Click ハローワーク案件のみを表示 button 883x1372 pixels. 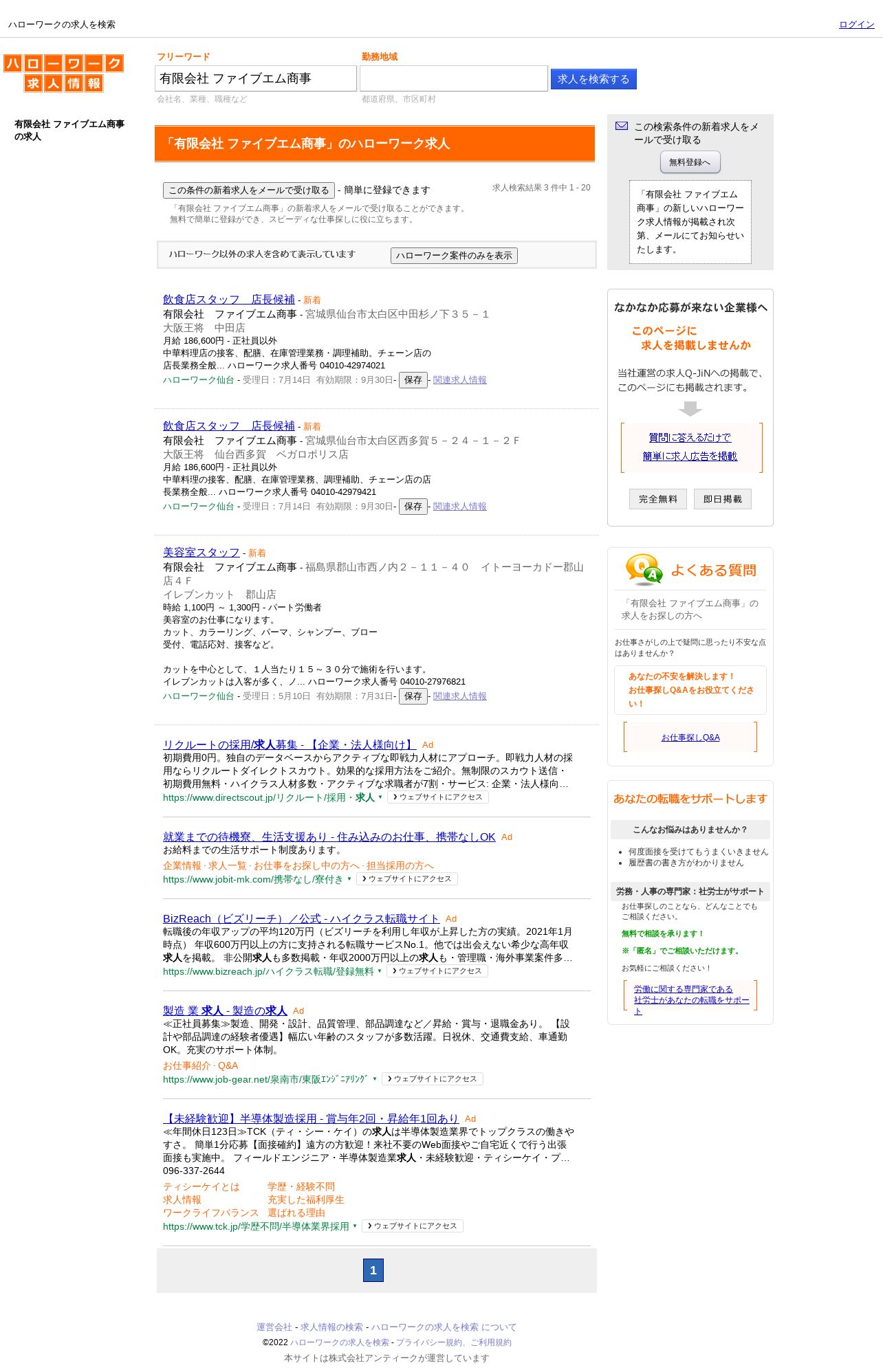(x=454, y=256)
